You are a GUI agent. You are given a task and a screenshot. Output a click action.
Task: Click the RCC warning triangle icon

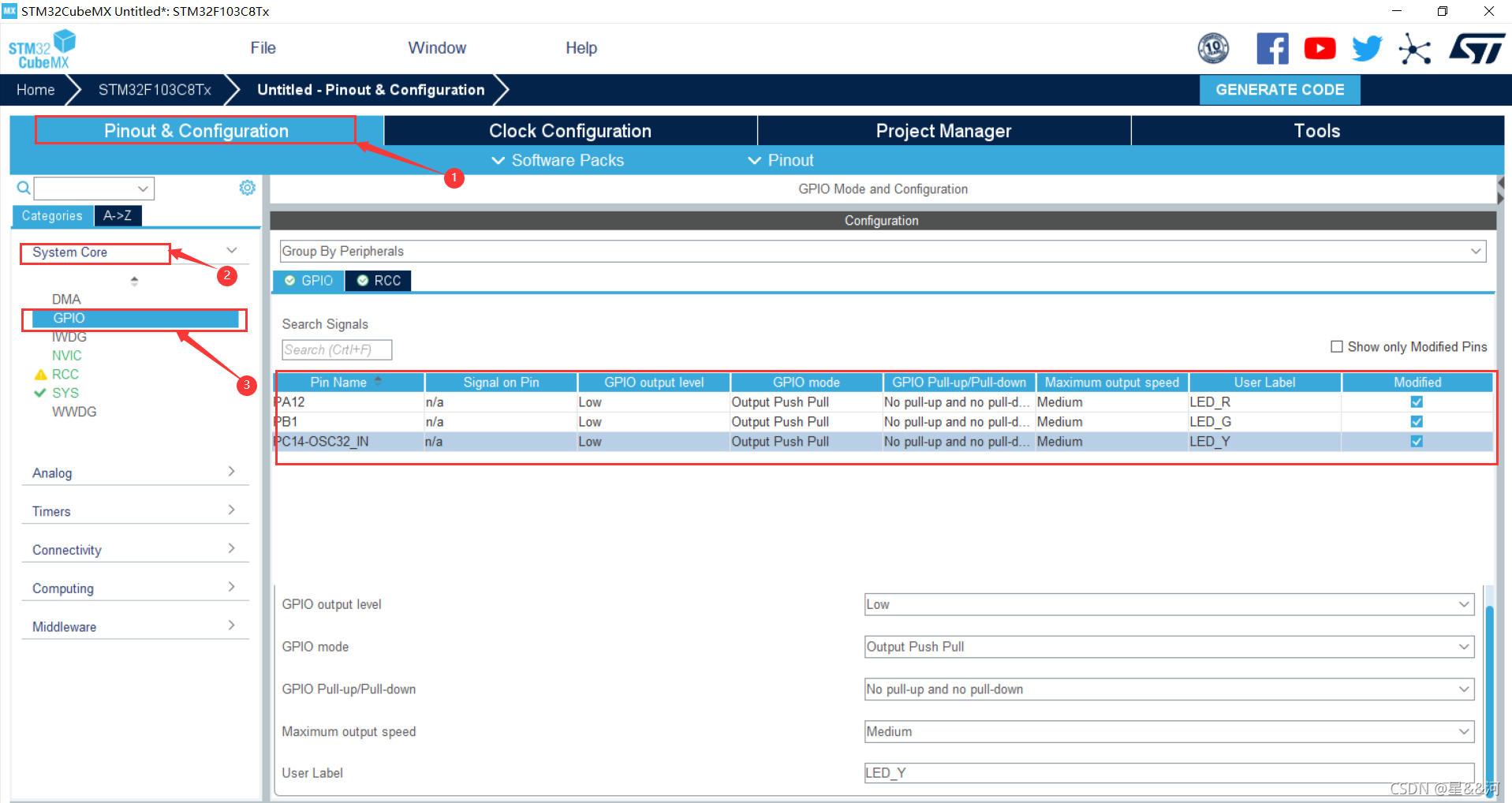[x=41, y=375]
